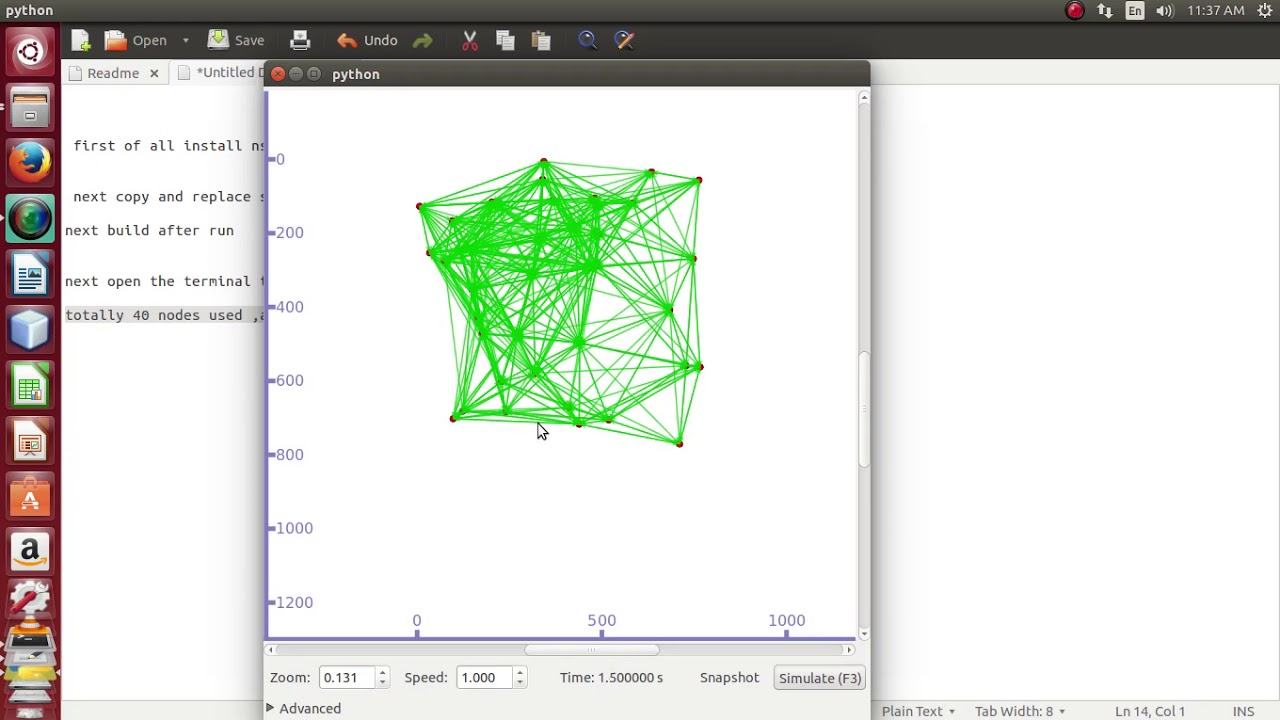Open the sound volume indicator
1280x720 pixels.
pyautogui.click(x=1164, y=11)
